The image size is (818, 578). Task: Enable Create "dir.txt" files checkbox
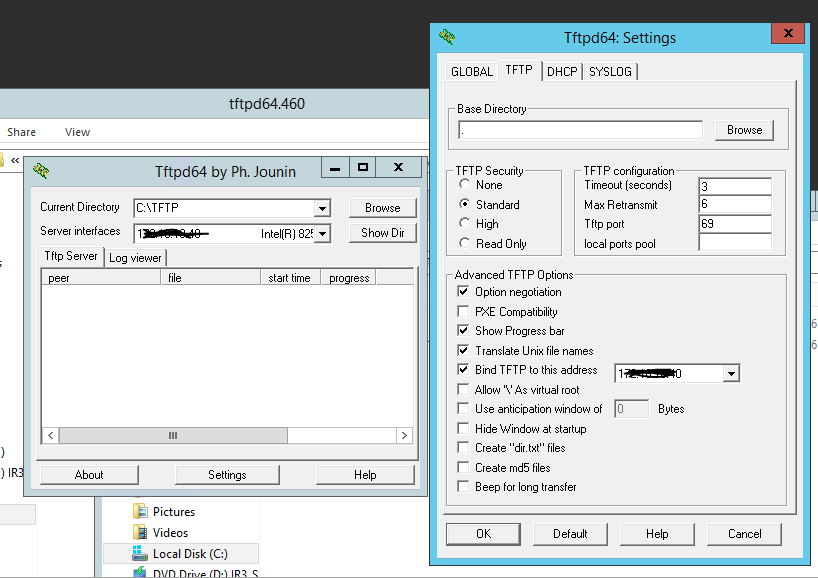(x=463, y=448)
